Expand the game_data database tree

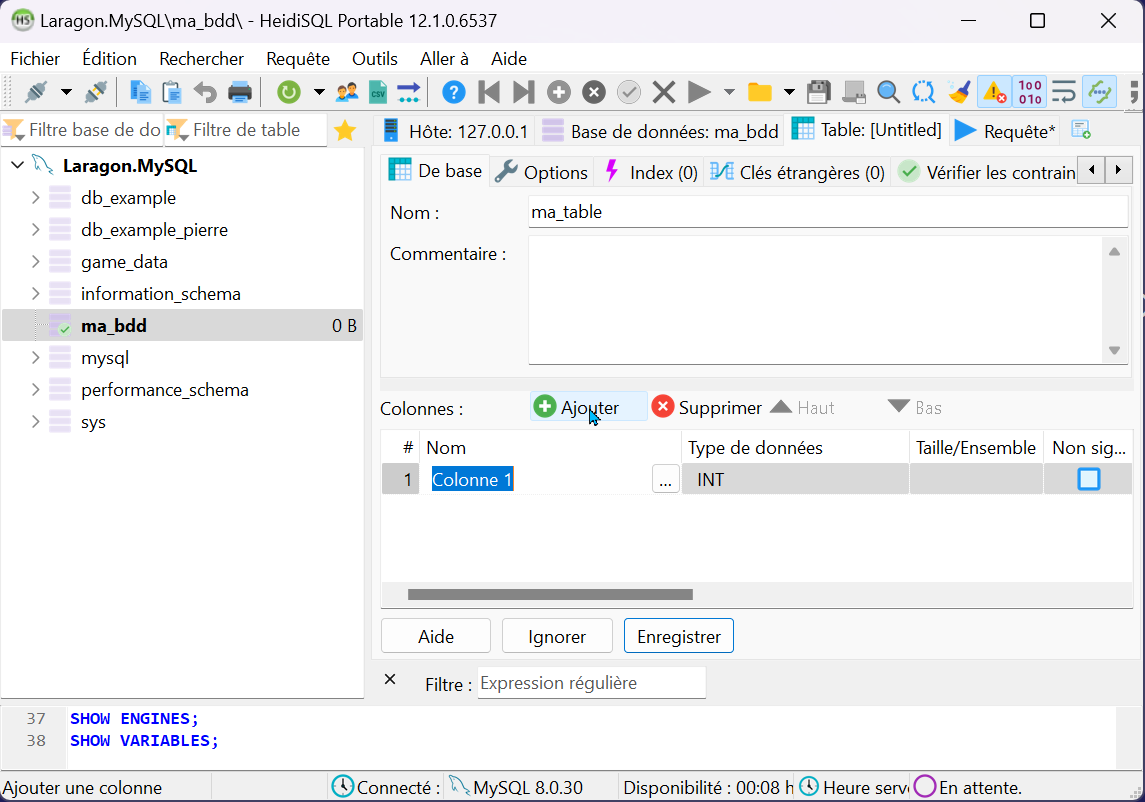tap(36, 262)
